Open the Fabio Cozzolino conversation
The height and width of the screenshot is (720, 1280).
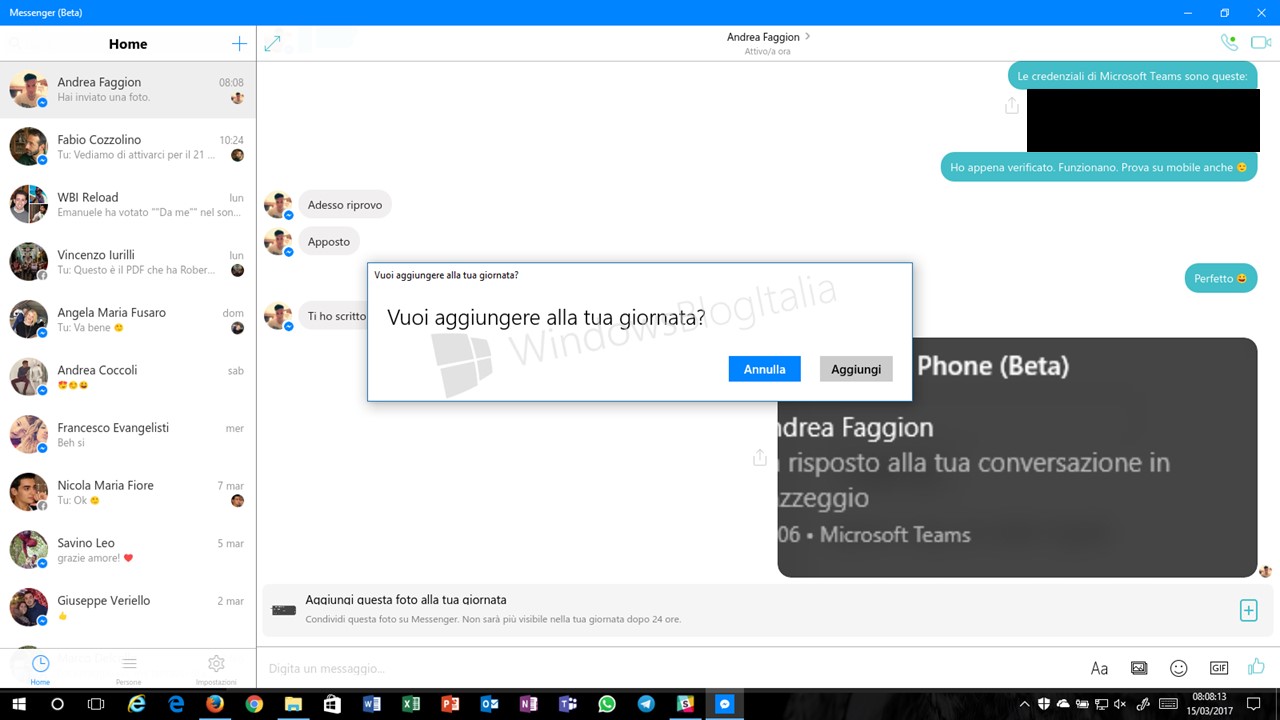[x=128, y=147]
